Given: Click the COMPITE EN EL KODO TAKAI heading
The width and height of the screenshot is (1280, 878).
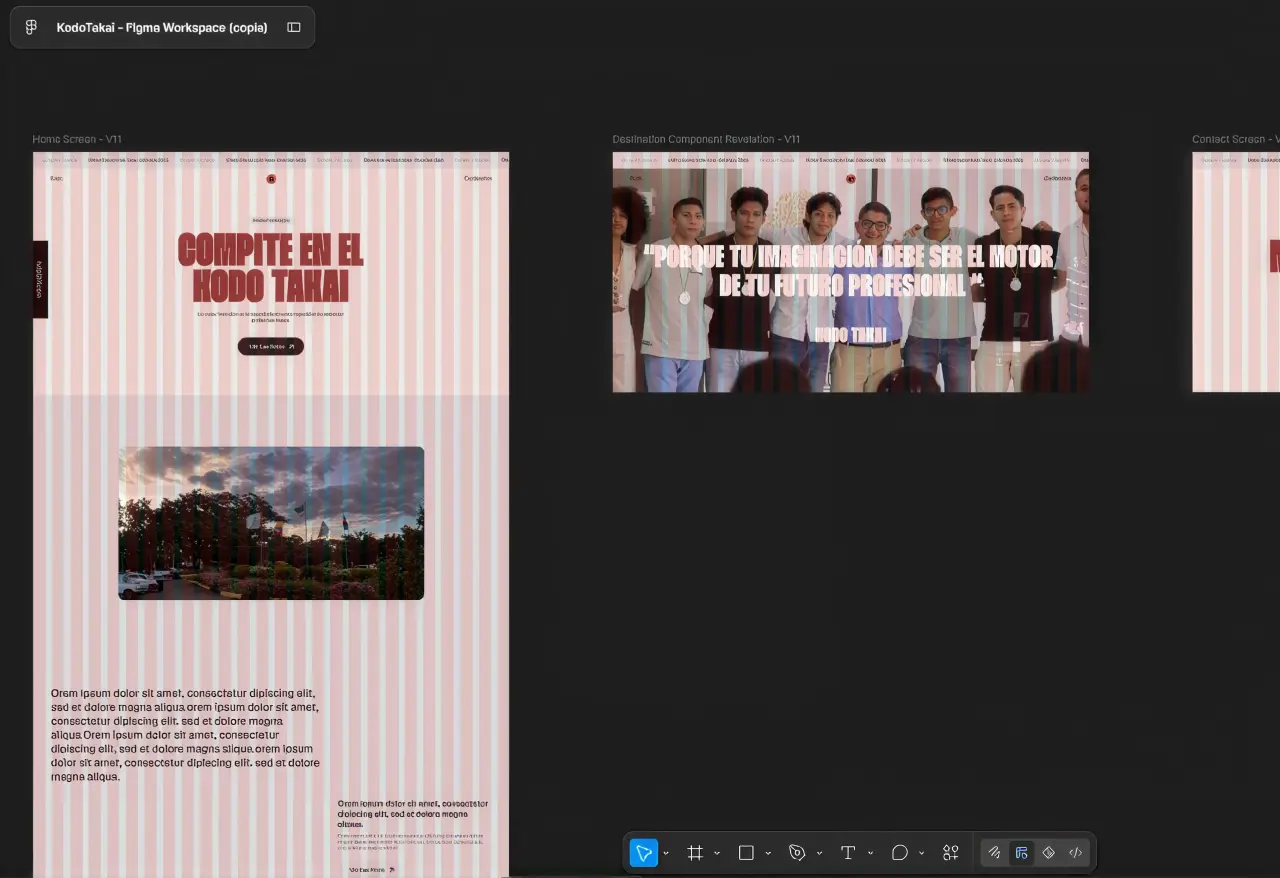Looking at the screenshot, I should pos(270,267).
